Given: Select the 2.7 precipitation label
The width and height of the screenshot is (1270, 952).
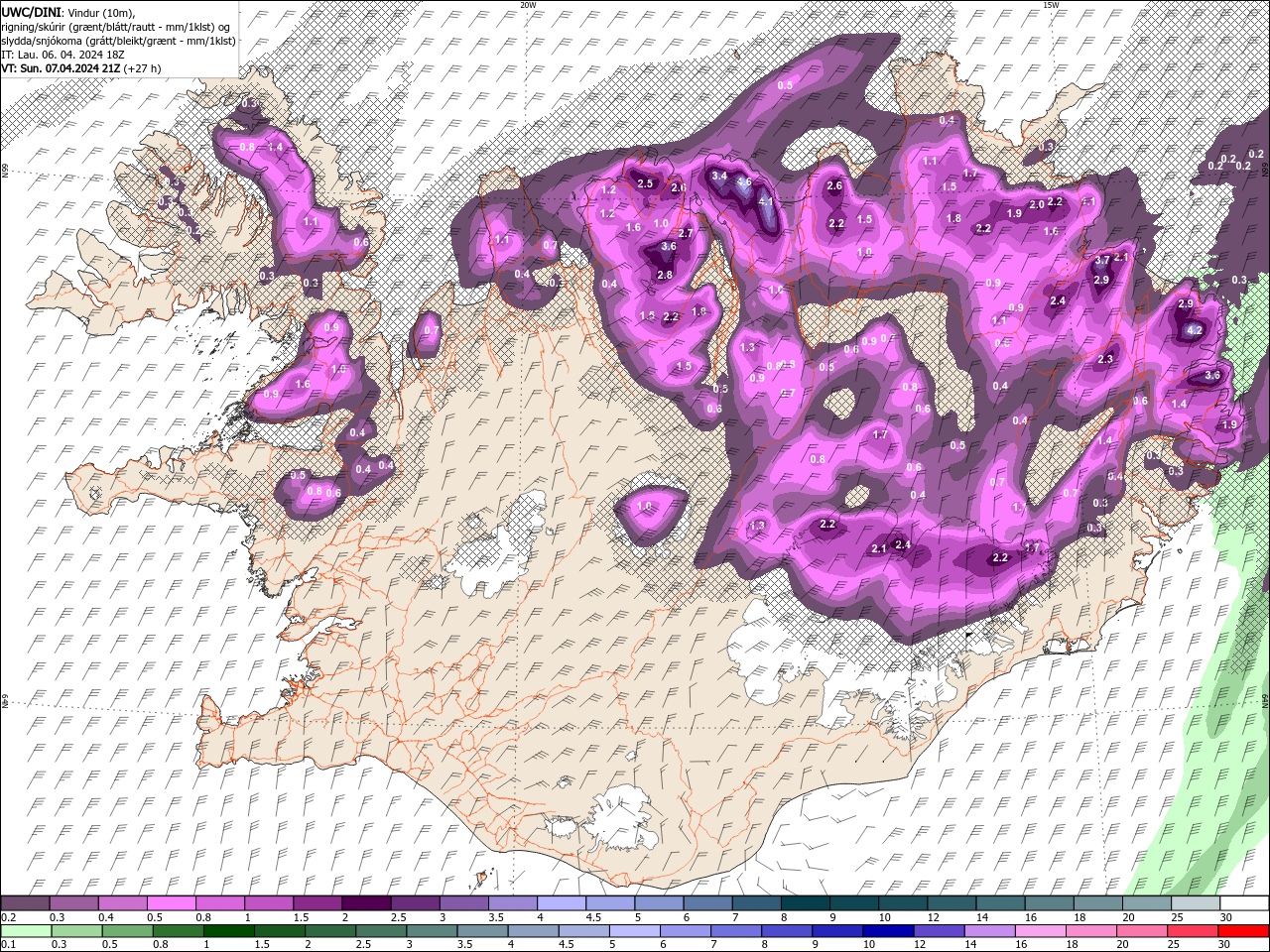Looking at the screenshot, I should (686, 233).
